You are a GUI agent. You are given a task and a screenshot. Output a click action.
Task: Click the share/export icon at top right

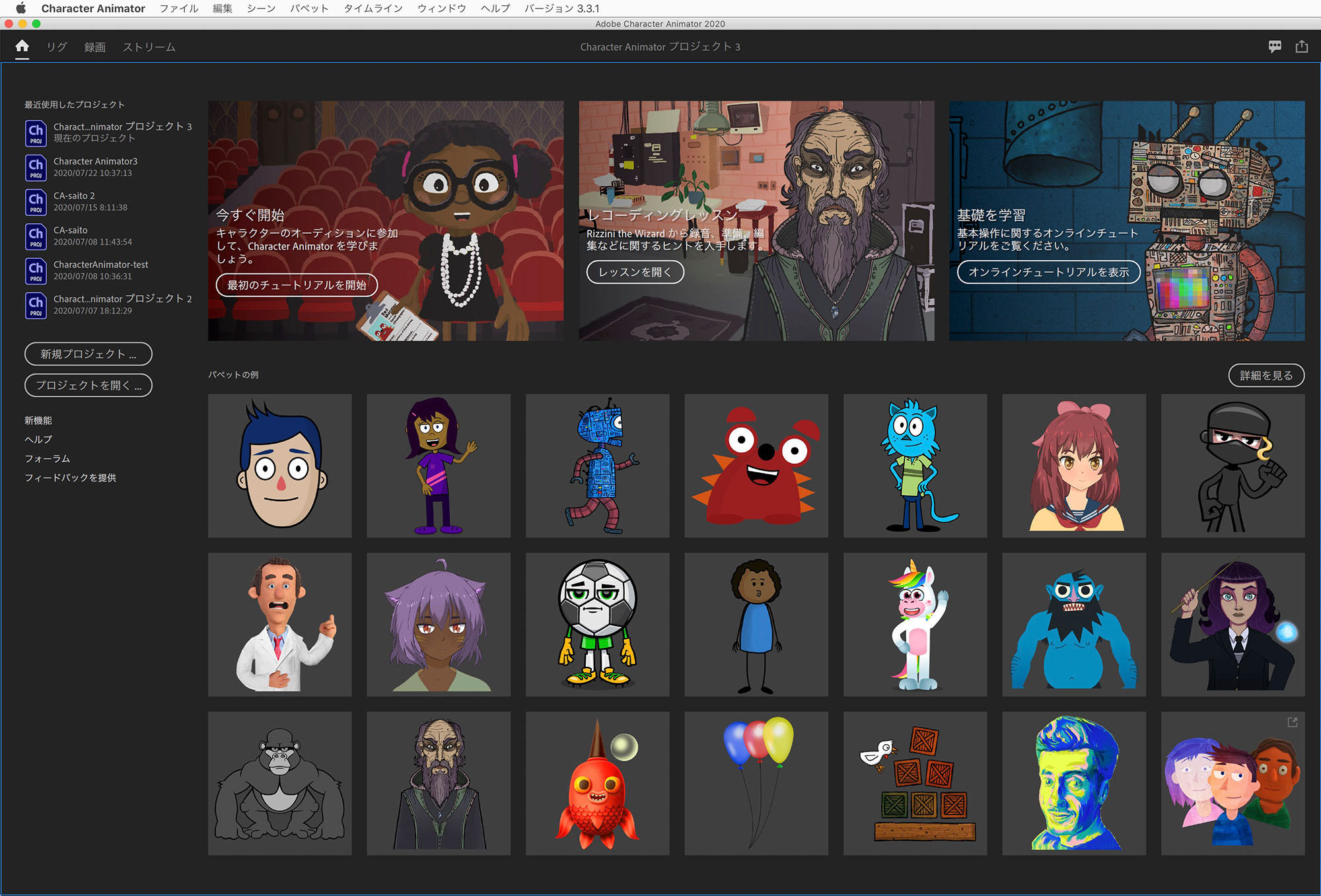[x=1301, y=46]
